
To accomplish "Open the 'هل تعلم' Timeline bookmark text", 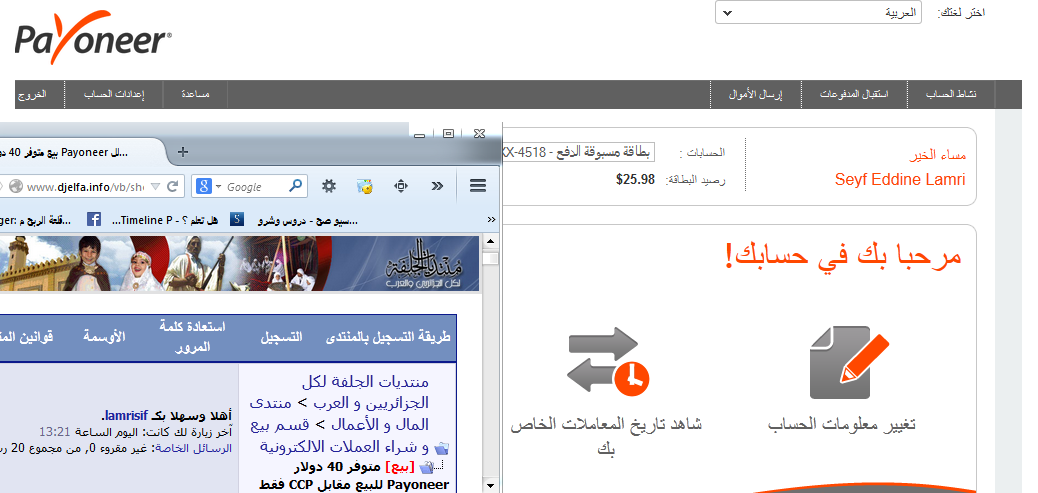I will coord(165,220).
